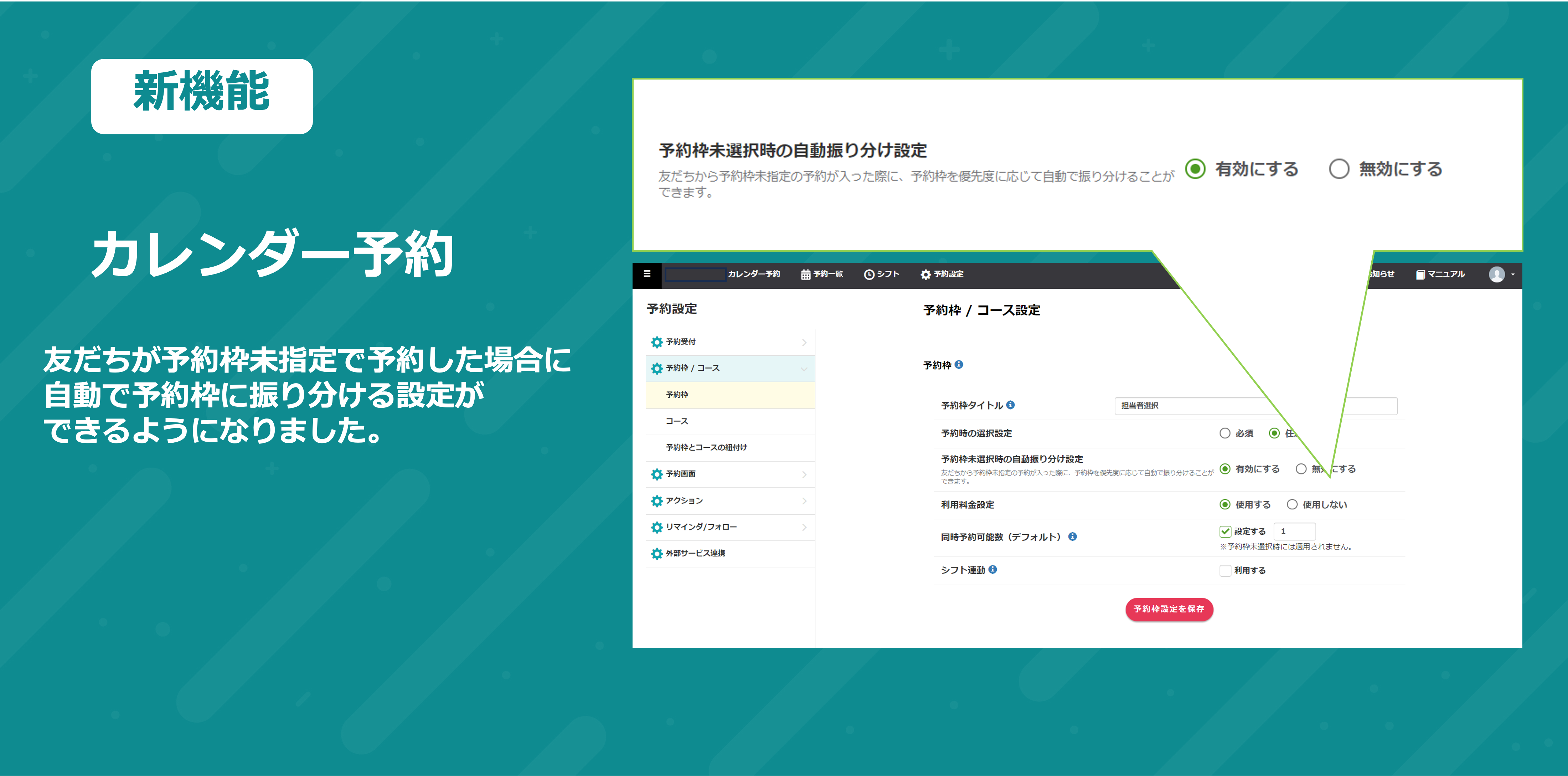Screen dimensions: 1568x776
Task: Open 外部サービス連携 sidebar item
Action: pyautogui.click(x=731, y=554)
